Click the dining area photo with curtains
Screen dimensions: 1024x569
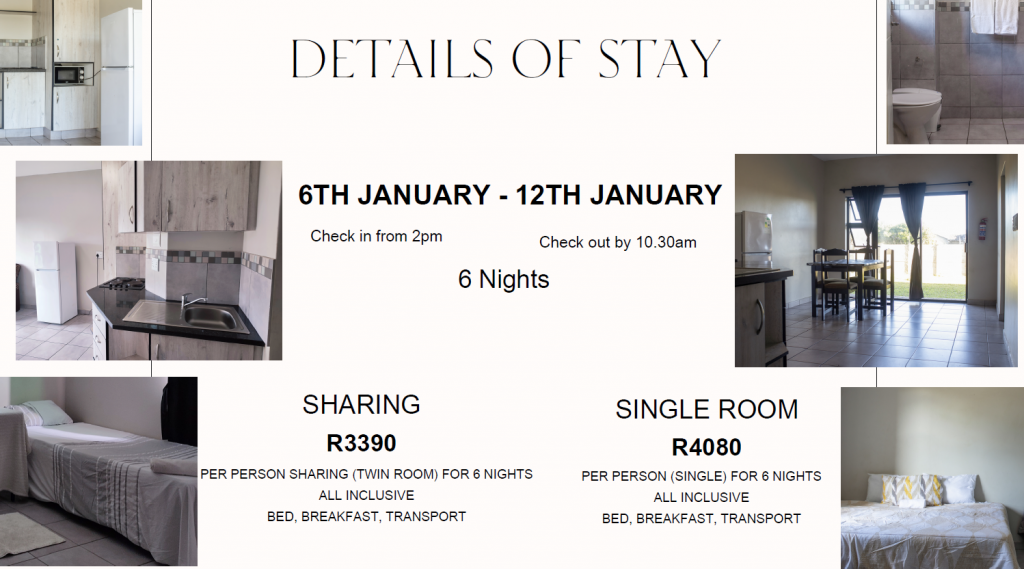pos(876,261)
